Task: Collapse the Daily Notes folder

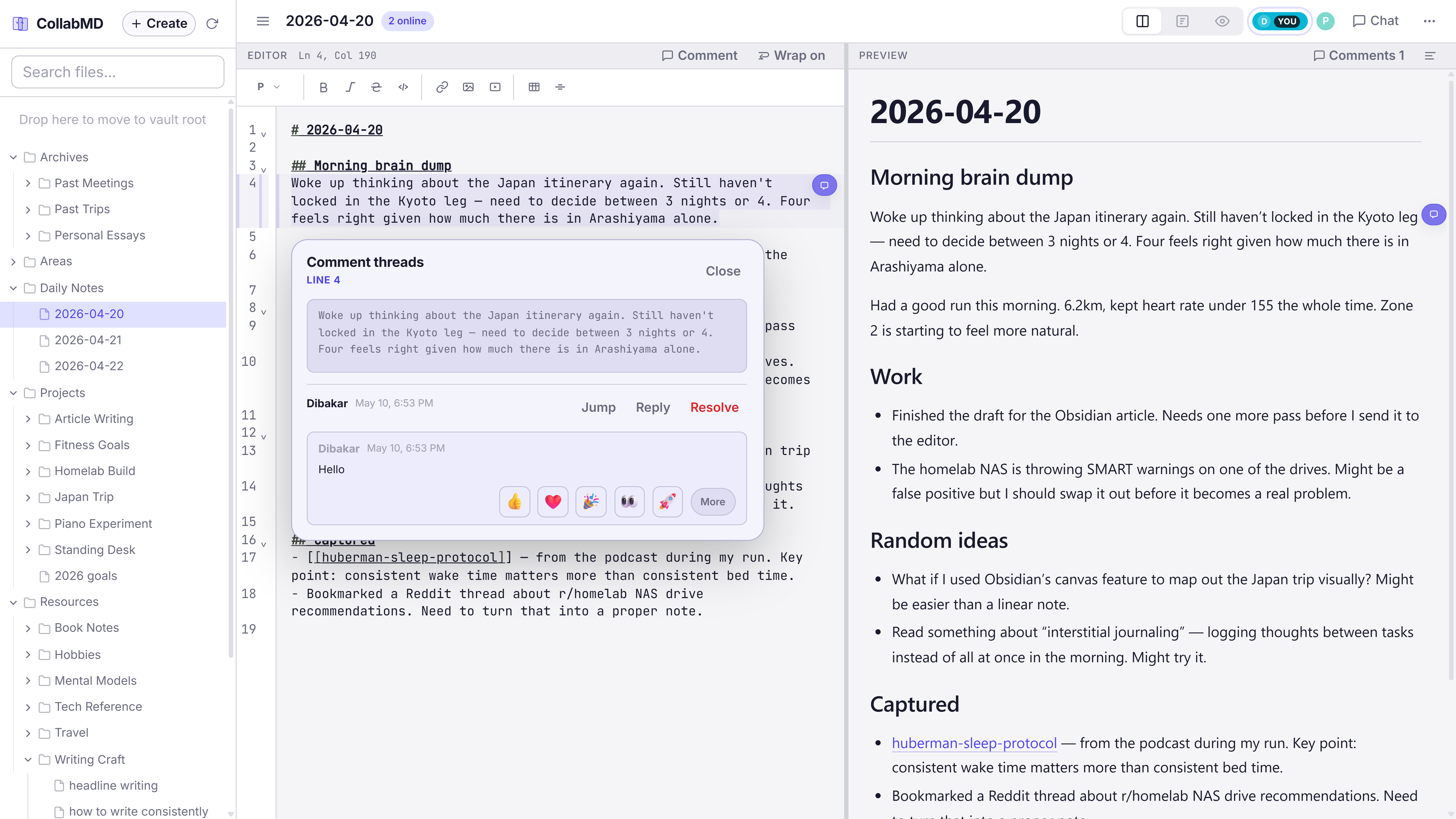Action: [14, 288]
